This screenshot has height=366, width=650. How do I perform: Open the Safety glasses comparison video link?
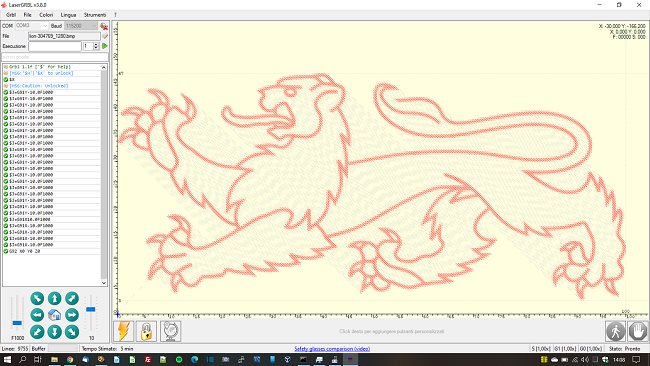(332, 349)
